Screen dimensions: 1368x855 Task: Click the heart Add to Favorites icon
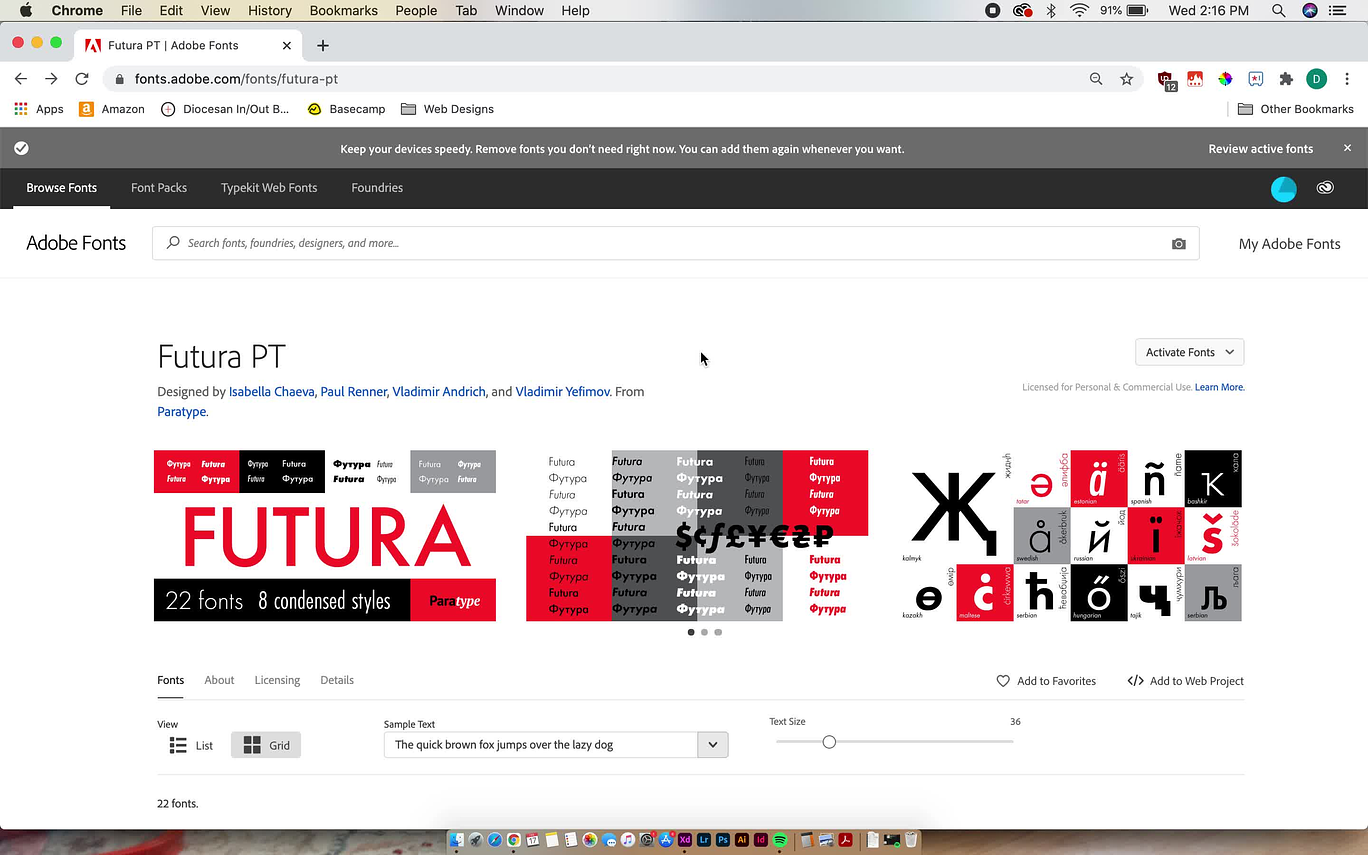(1003, 681)
